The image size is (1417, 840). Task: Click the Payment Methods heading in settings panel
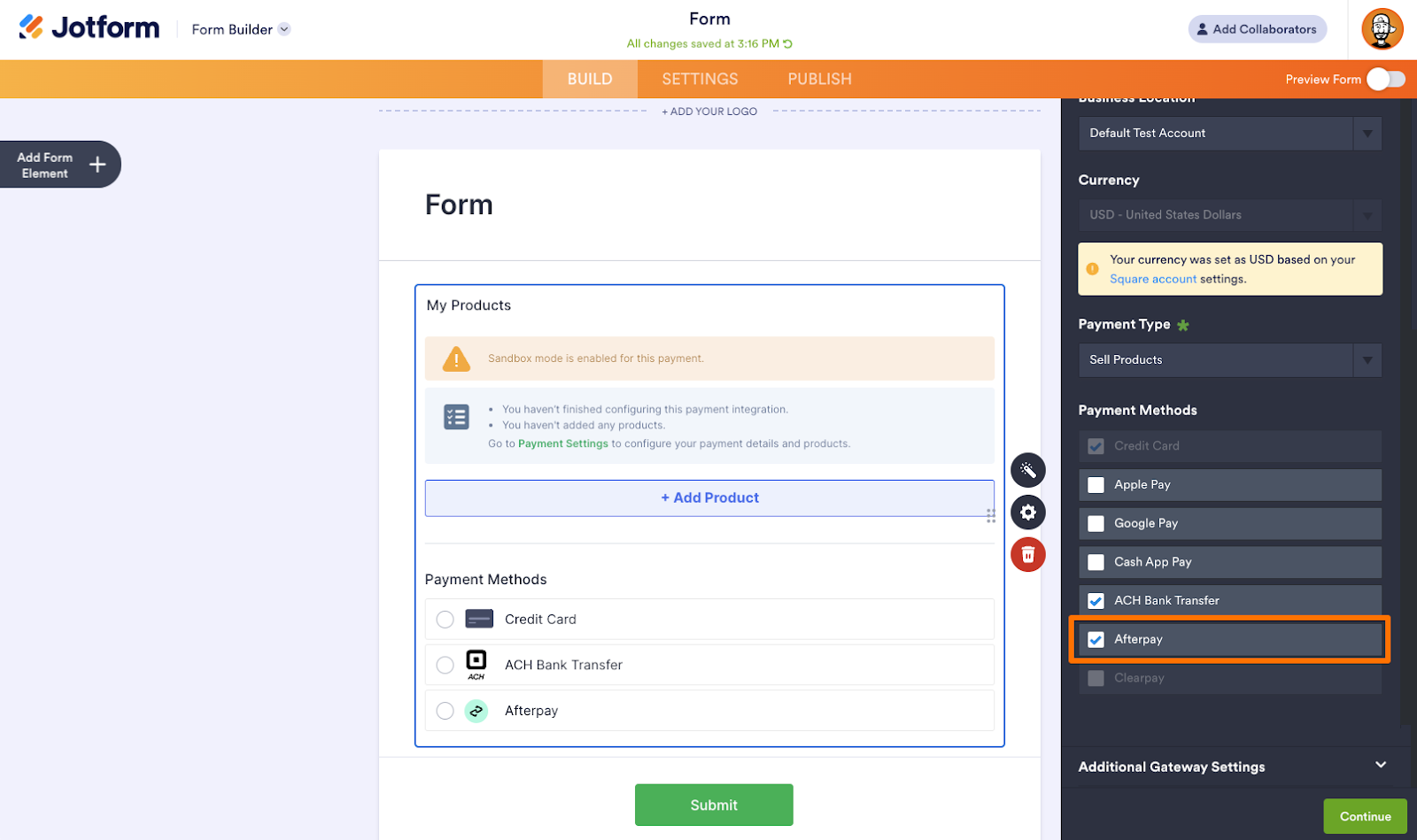(1137, 410)
